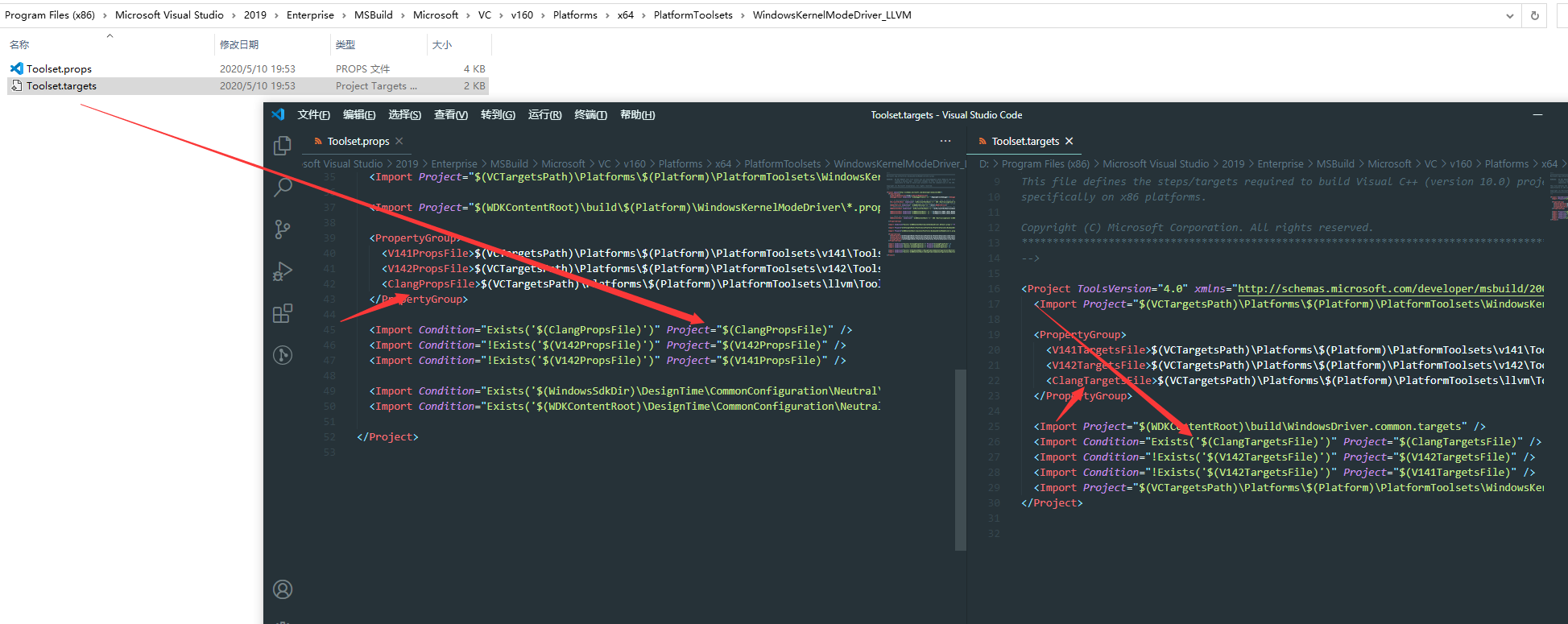Click the minimap of the Toolset.targets editor
Image resolution: width=1568 pixels, height=624 pixels.
pyautogui.click(x=1559, y=197)
